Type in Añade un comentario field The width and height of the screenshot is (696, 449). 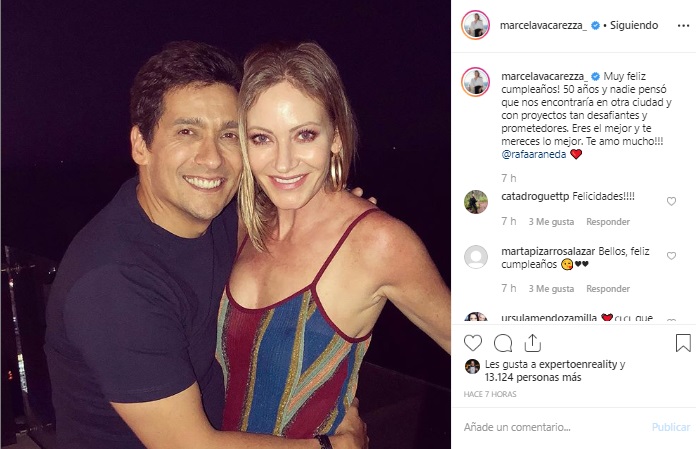(x=550, y=427)
